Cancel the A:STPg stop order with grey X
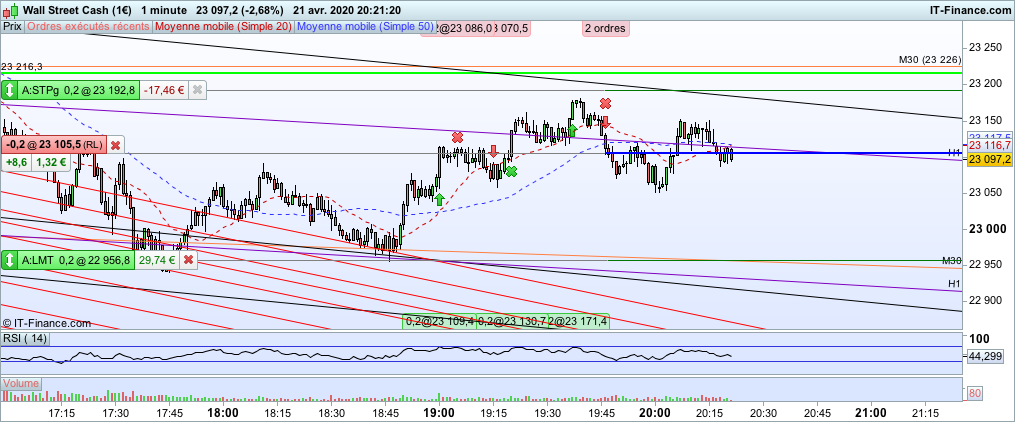Screen dimensions: 1015x422 pyautogui.click(x=197, y=91)
